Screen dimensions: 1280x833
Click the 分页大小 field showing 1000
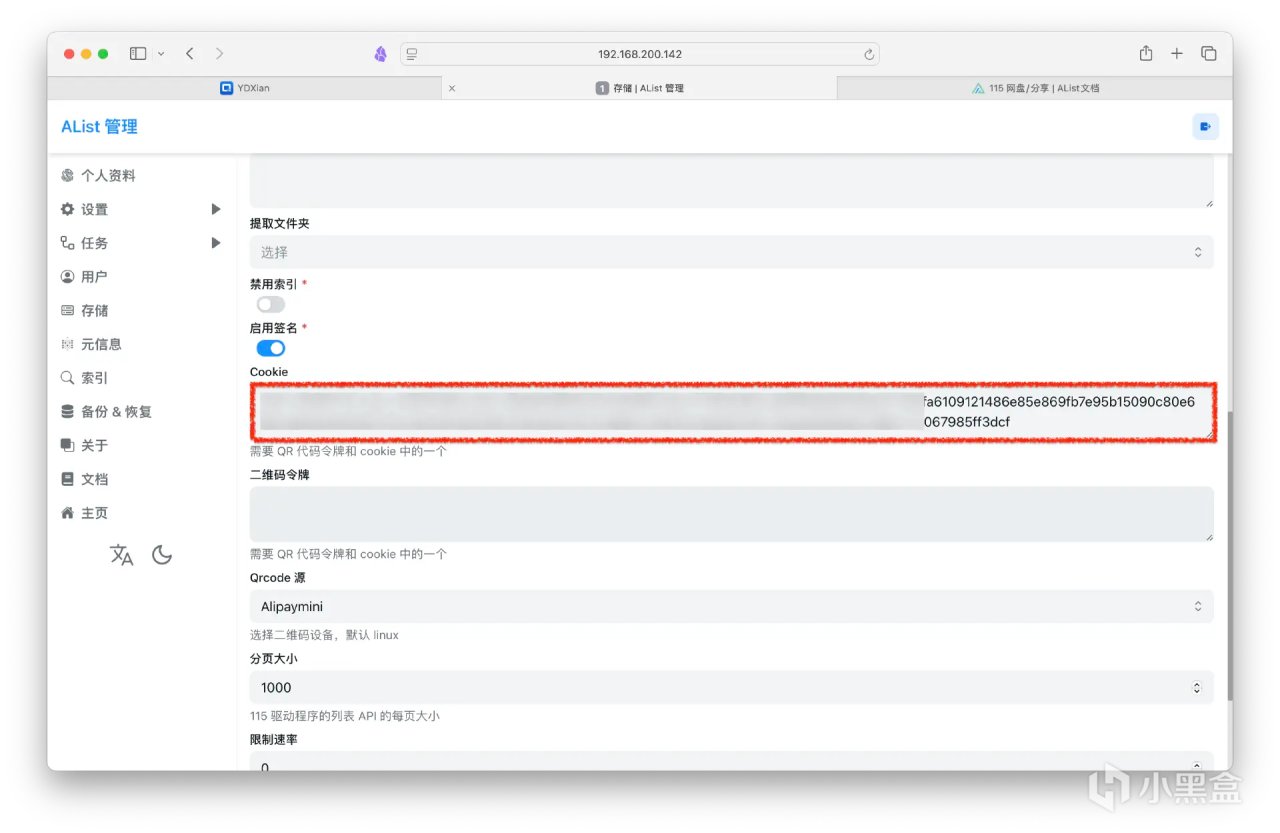click(x=731, y=687)
